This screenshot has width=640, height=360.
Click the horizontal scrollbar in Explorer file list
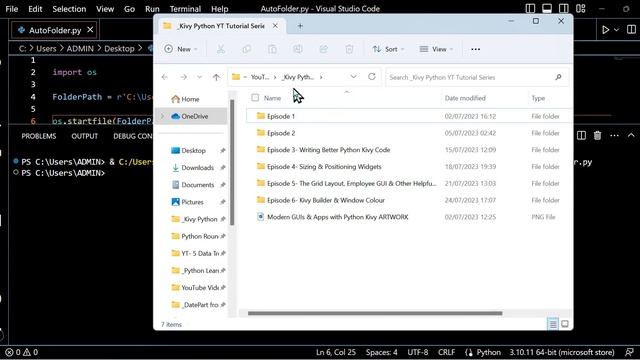pyautogui.click(x=375, y=313)
